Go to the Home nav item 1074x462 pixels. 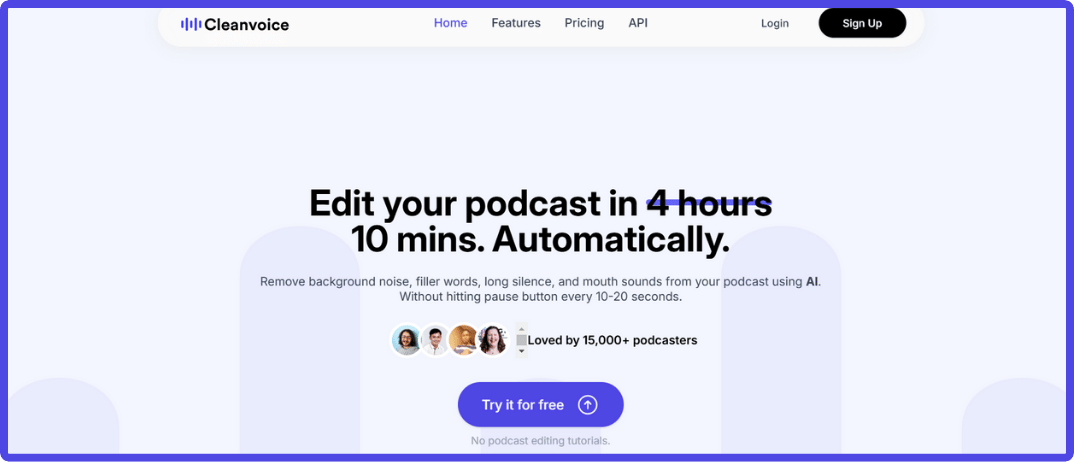(x=451, y=23)
